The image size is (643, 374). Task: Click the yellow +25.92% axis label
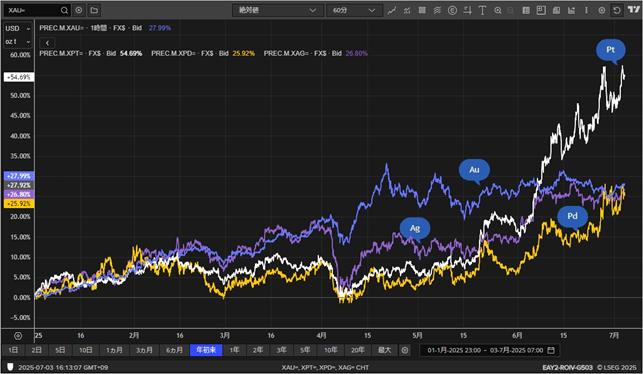tap(19, 203)
